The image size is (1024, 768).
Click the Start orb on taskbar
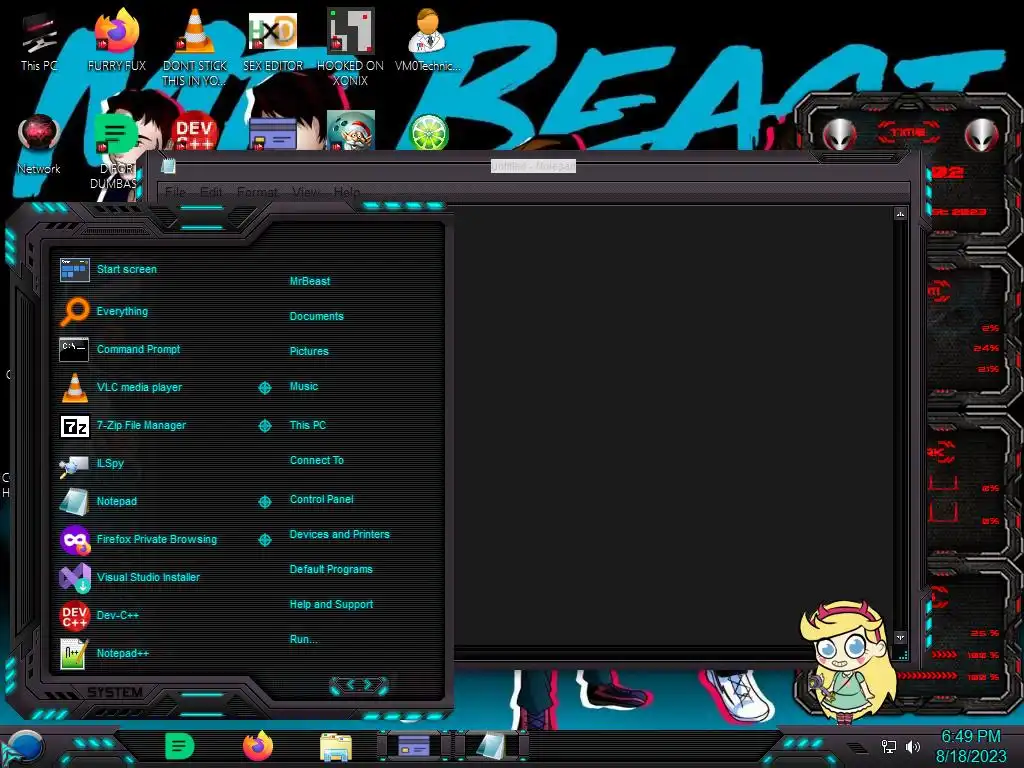coord(24,747)
